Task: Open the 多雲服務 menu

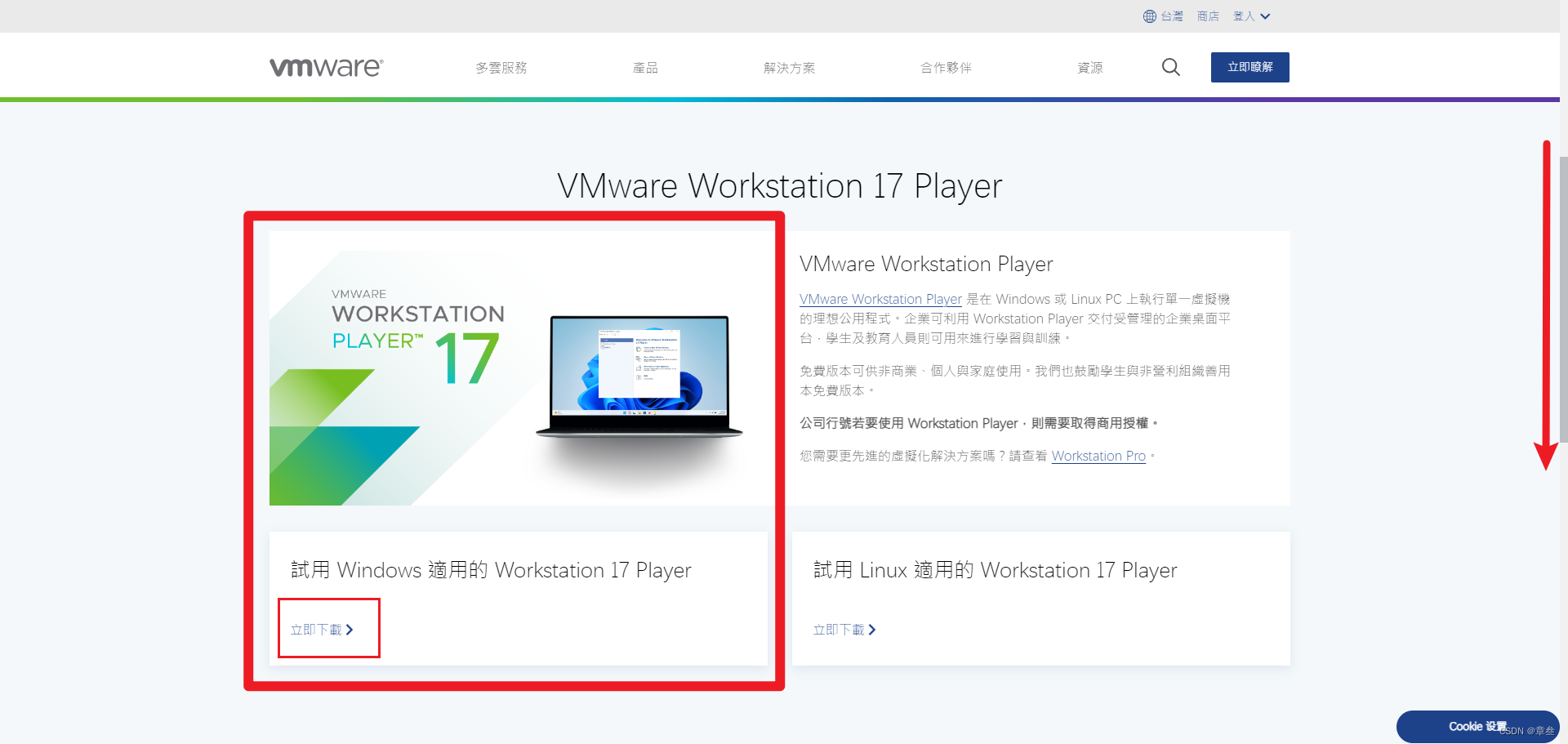Action: (x=501, y=68)
